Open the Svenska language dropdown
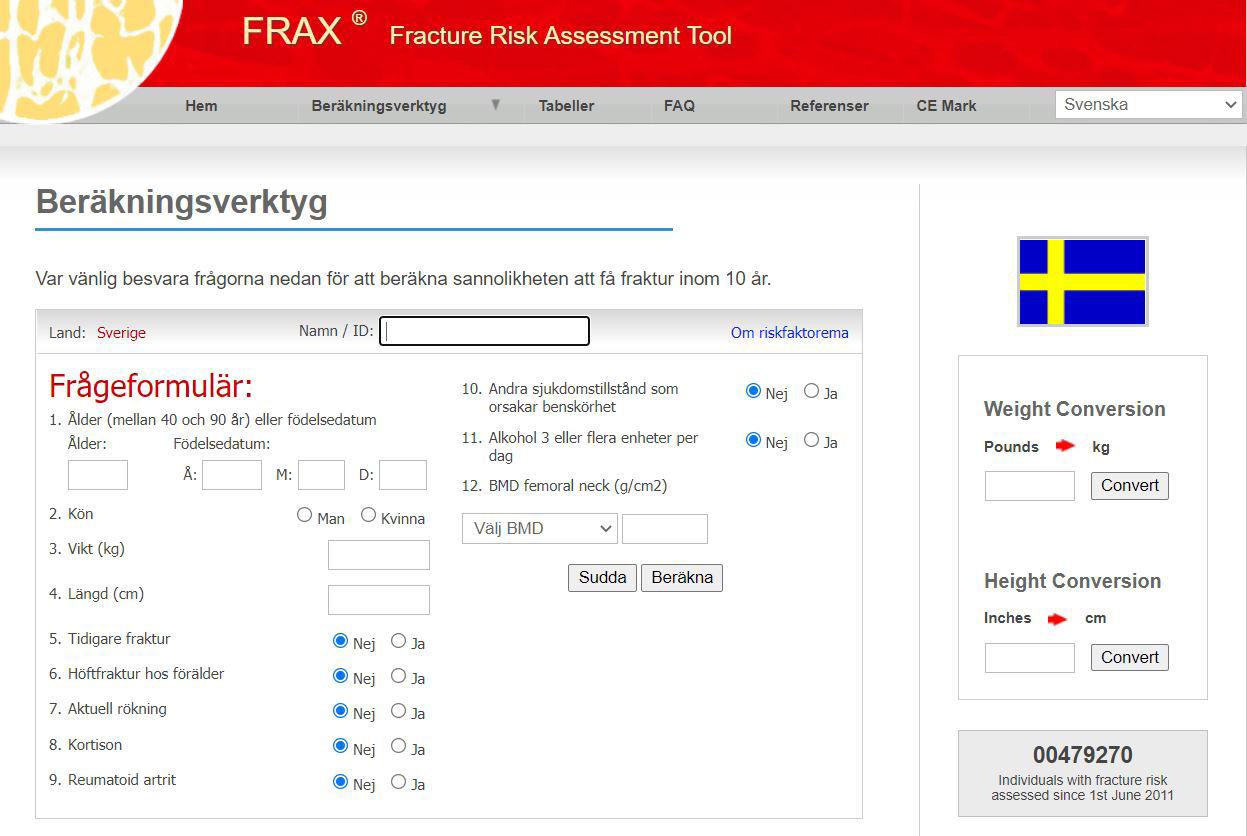Viewport: 1247px width, 836px height. [x=1149, y=104]
